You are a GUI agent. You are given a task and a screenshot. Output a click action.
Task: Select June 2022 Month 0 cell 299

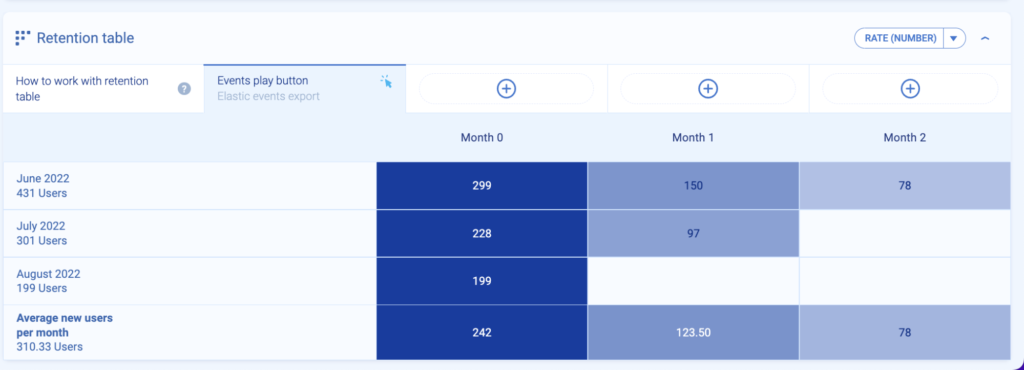pos(482,186)
